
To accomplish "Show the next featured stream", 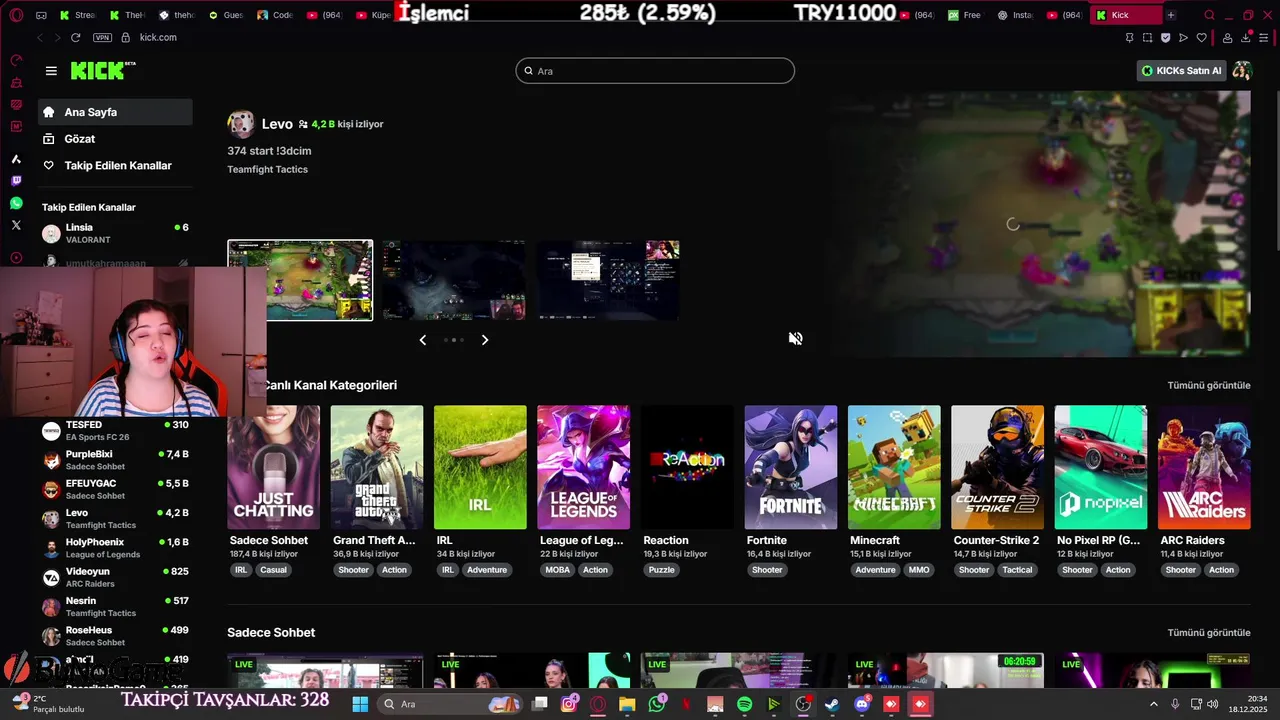I will coord(485,340).
